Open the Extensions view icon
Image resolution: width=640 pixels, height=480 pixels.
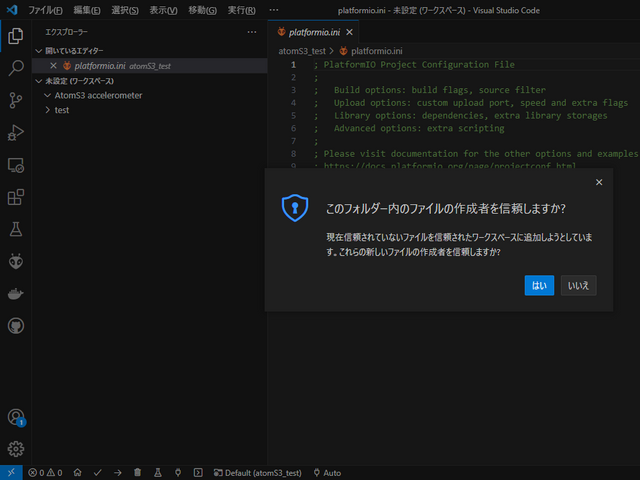click(16, 197)
